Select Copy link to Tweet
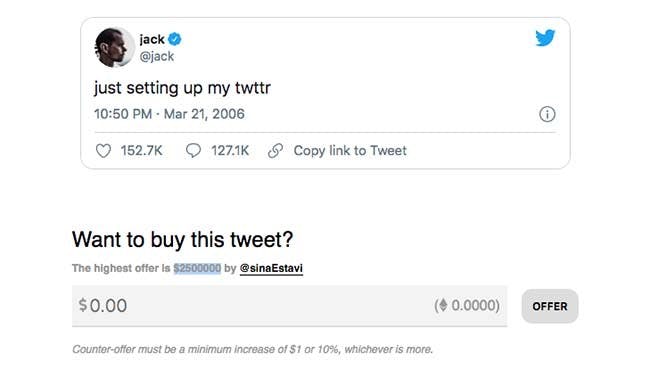 [350, 150]
